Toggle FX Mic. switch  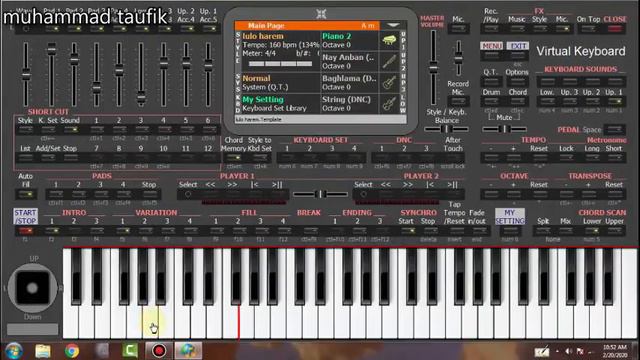point(562,29)
